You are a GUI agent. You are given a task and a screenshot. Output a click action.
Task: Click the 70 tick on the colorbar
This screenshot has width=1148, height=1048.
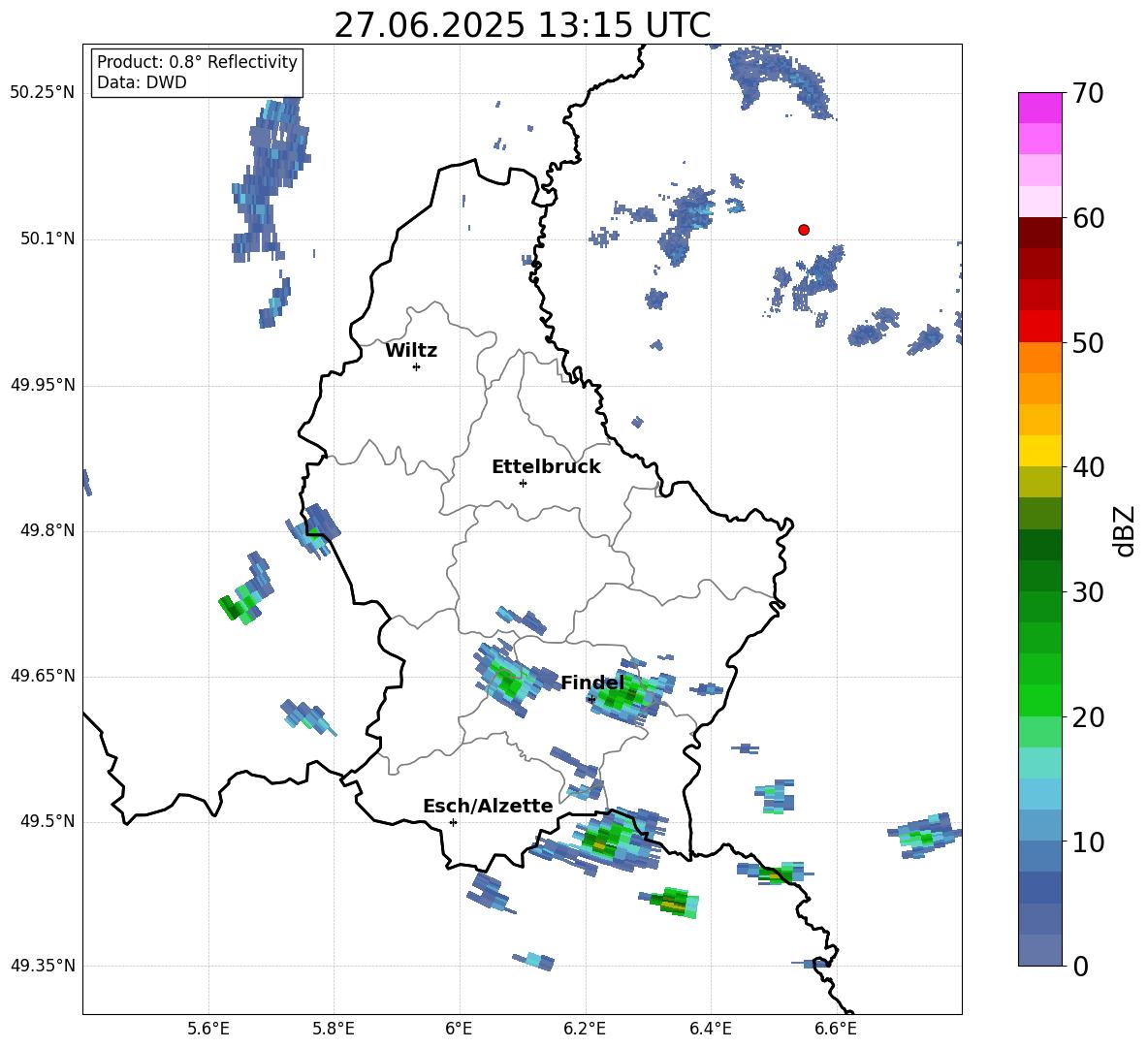tap(1088, 94)
